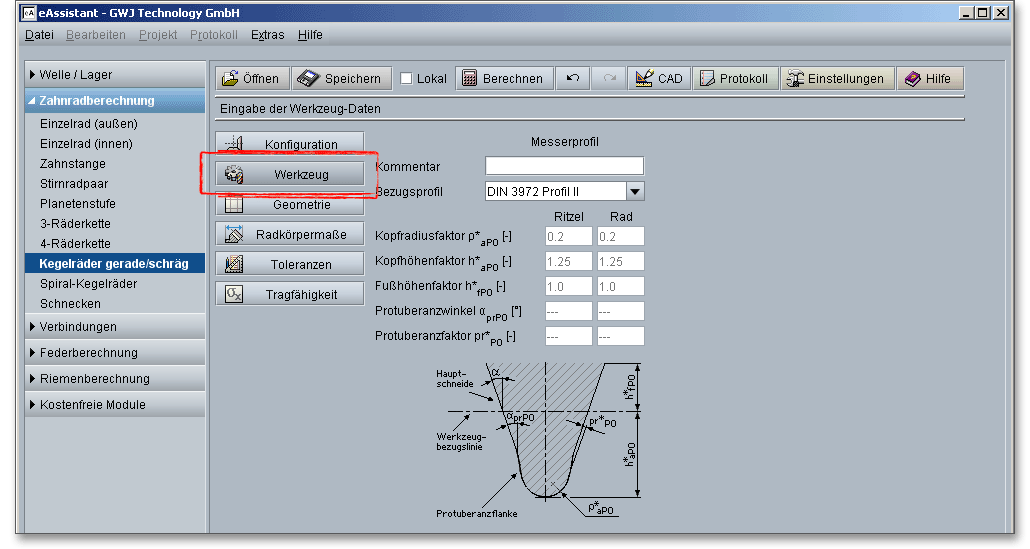Click the Öffnen folder icon button
This screenshot has height=549, width=1030.
pos(251,79)
